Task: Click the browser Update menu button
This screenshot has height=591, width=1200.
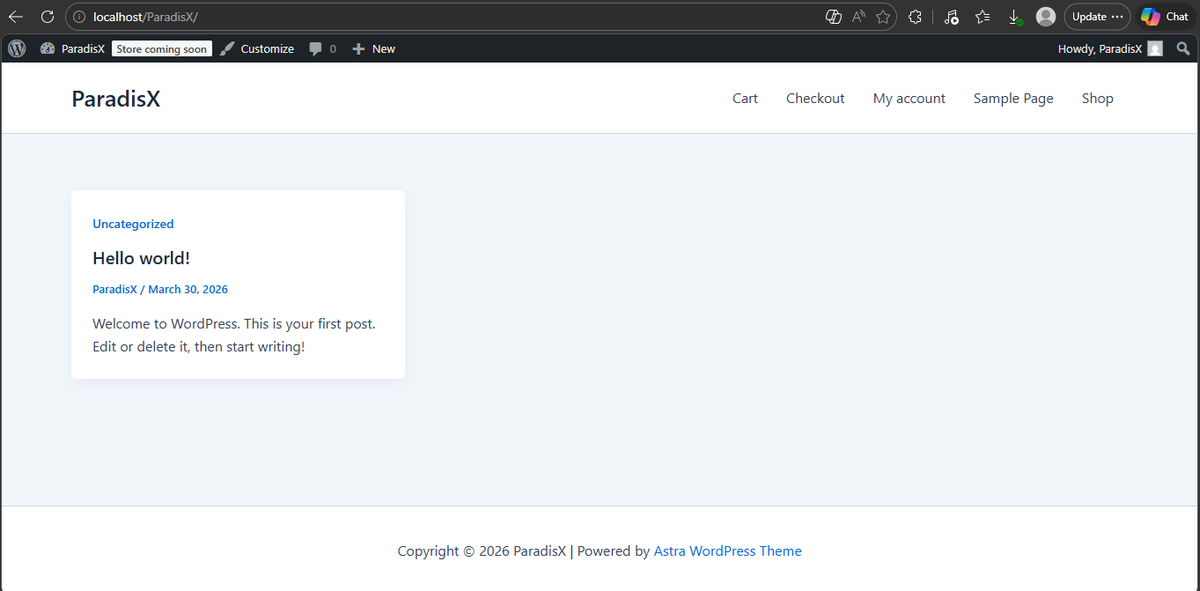Action: pos(1097,17)
